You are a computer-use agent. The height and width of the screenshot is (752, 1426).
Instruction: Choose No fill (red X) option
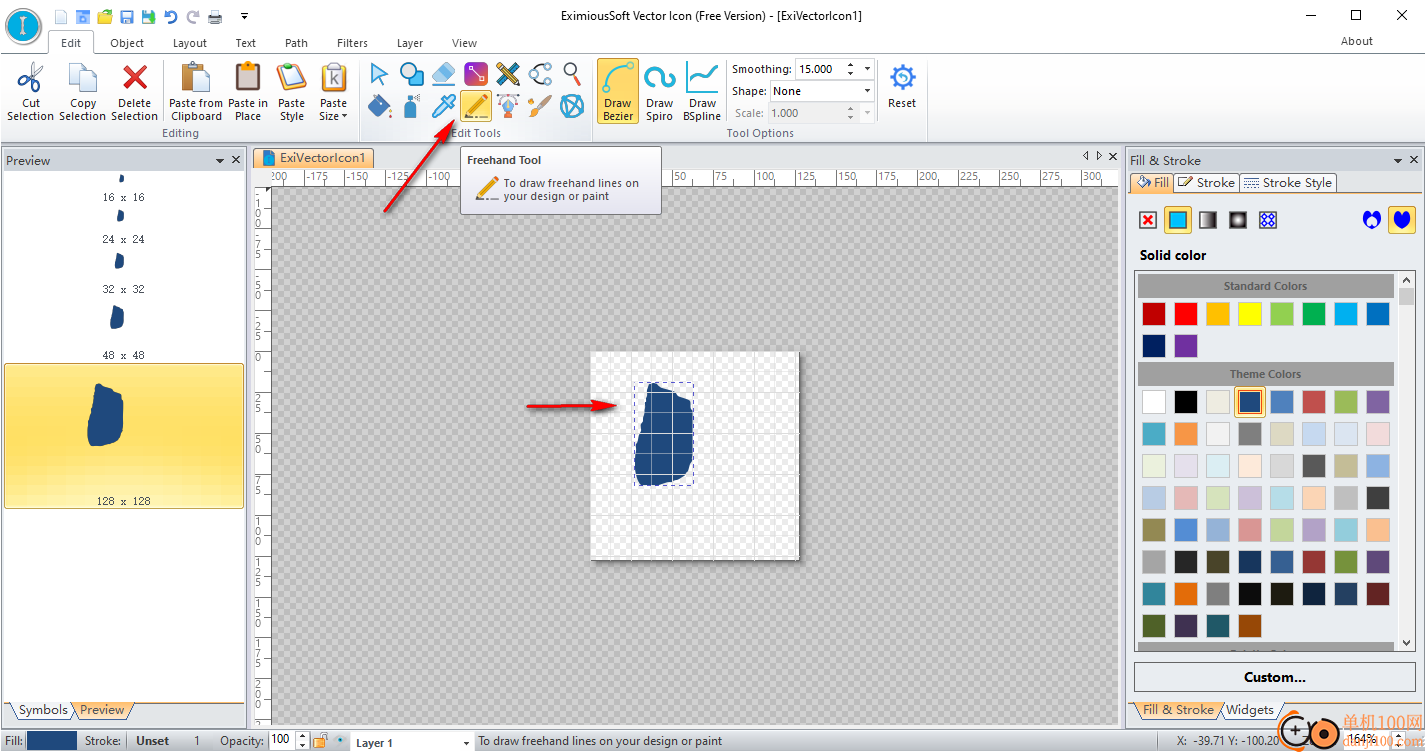[1148, 220]
